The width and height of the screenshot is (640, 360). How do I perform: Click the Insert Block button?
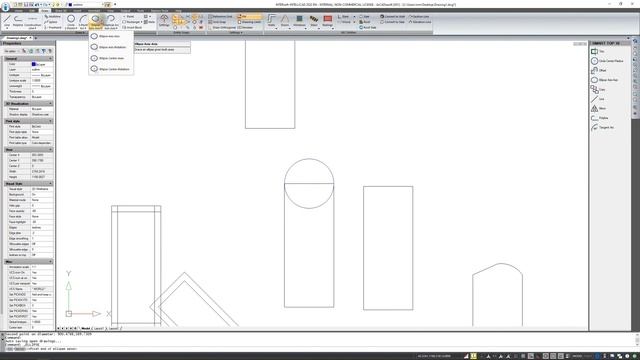[x=132, y=27]
